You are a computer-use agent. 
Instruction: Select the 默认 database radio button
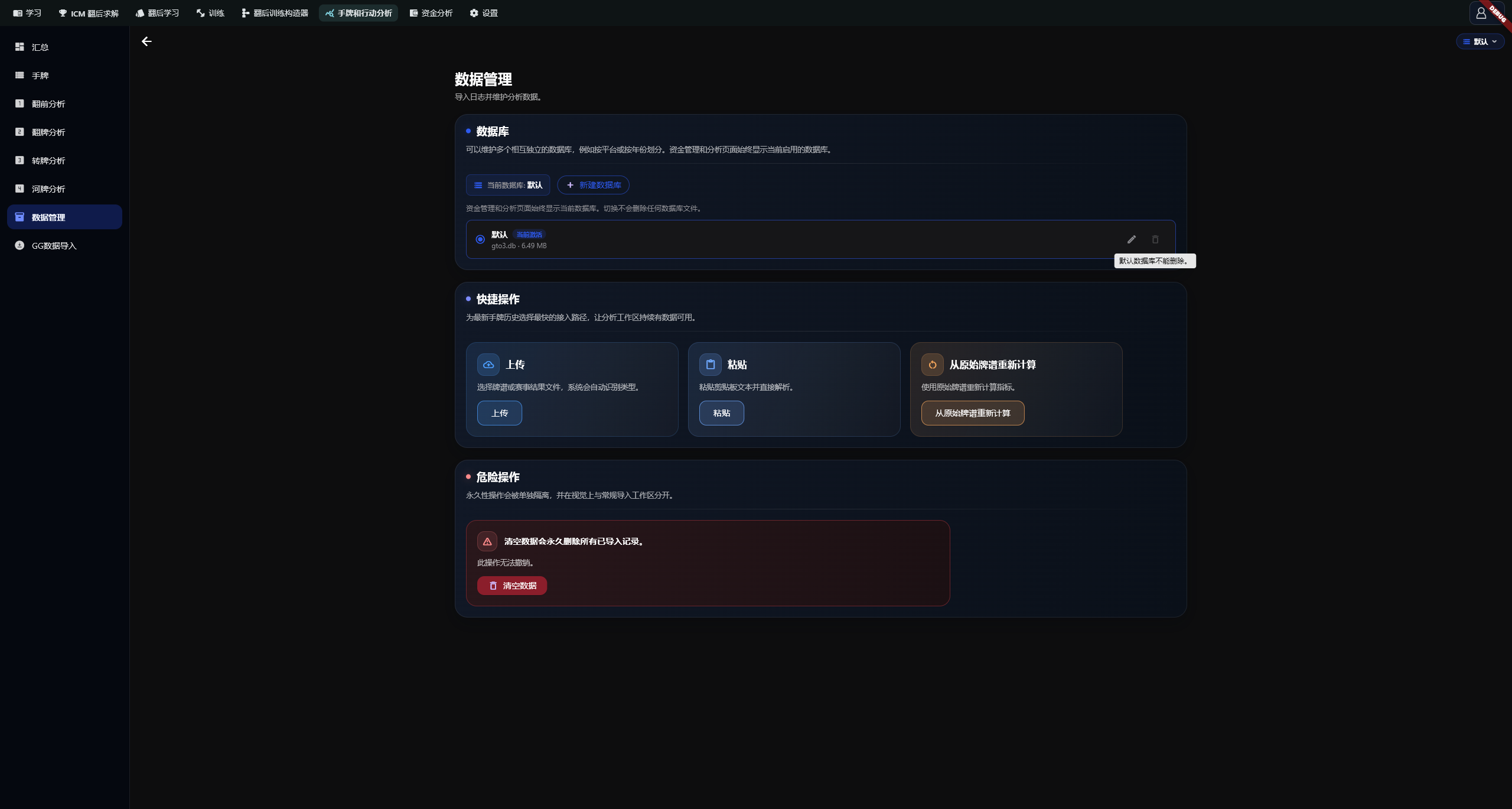480,239
